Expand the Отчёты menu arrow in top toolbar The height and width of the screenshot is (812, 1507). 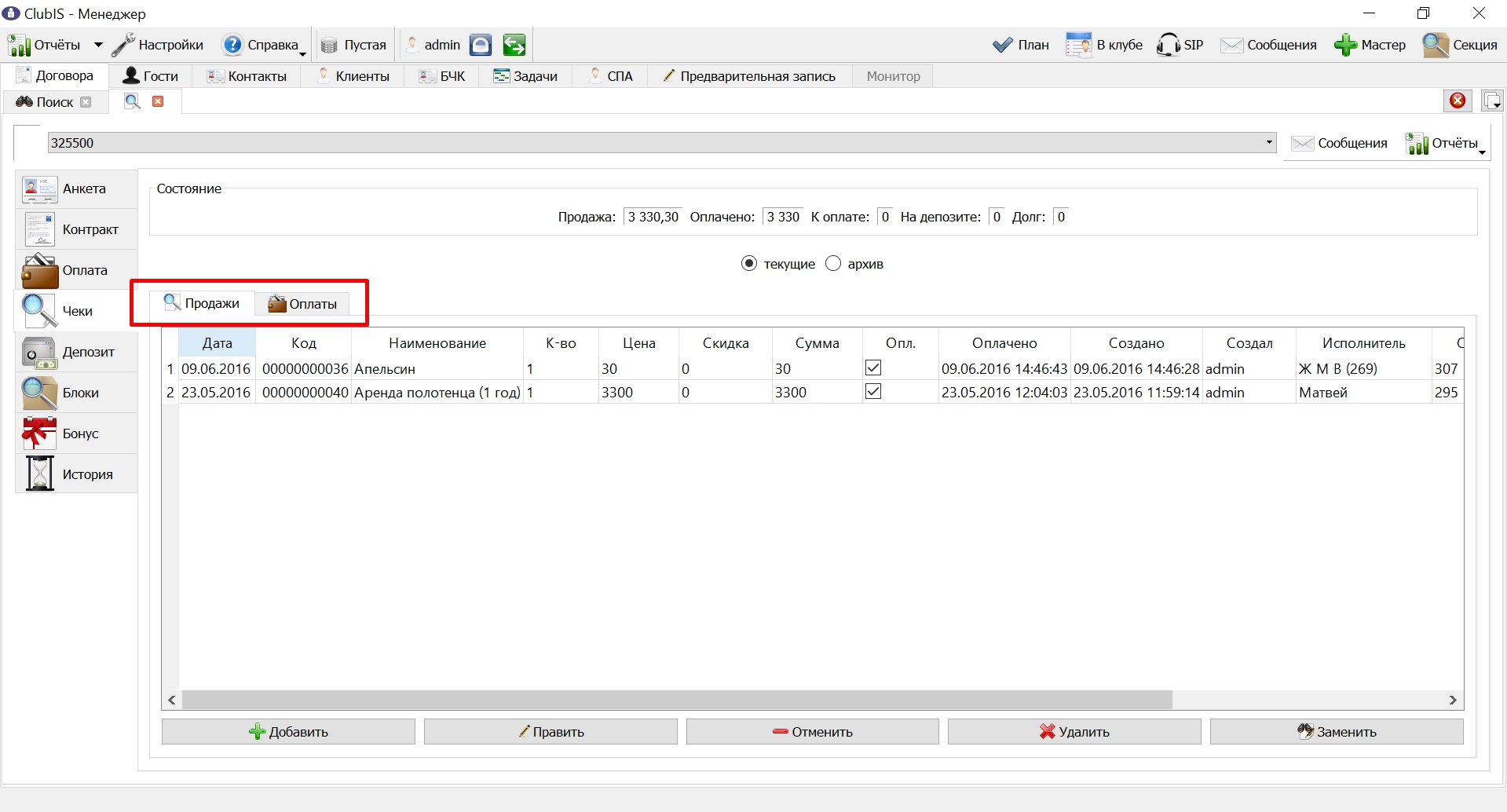pos(98,45)
